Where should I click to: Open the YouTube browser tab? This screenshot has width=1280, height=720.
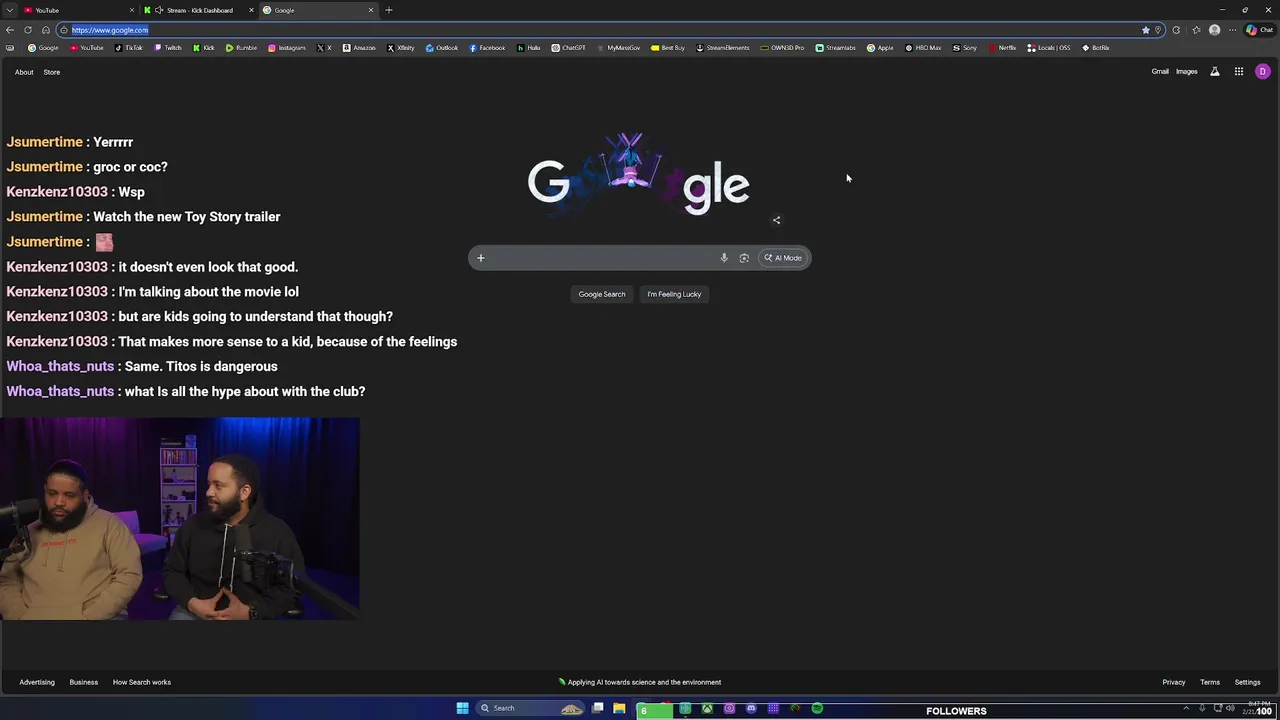78,10
